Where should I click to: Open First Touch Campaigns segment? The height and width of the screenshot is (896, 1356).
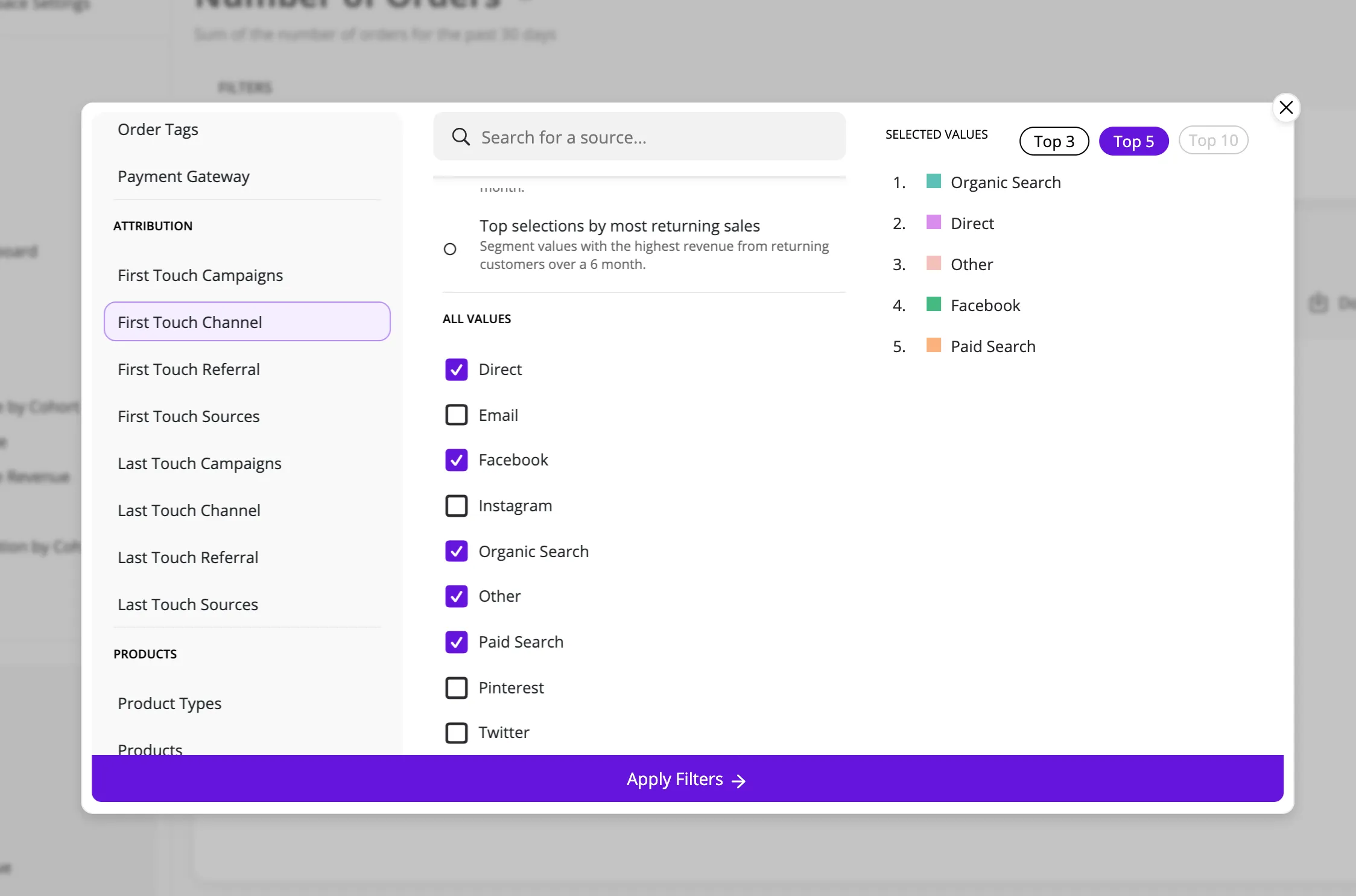(x=200, y=276)
